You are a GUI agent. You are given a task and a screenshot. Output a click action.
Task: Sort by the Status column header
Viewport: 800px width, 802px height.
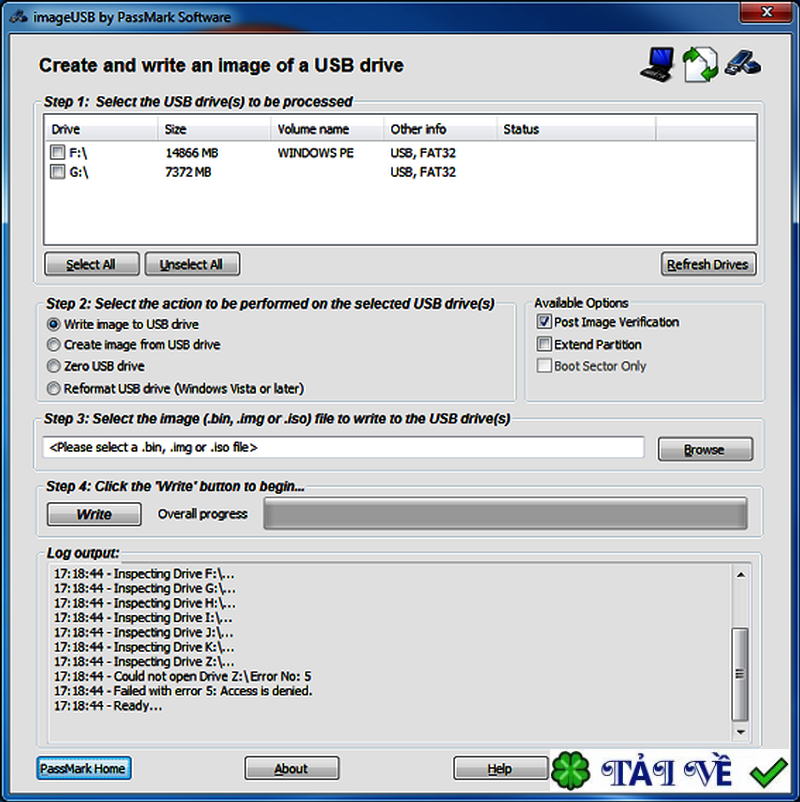click(x=576, y=129)
